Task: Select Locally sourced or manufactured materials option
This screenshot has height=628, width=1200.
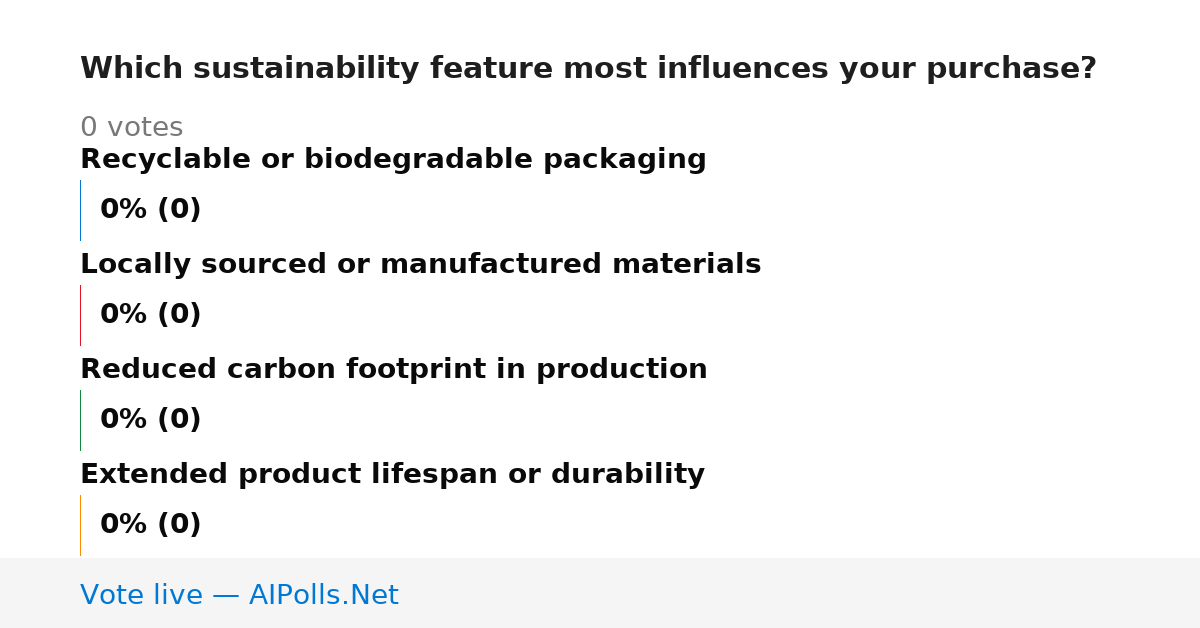Action: (420, 265)
